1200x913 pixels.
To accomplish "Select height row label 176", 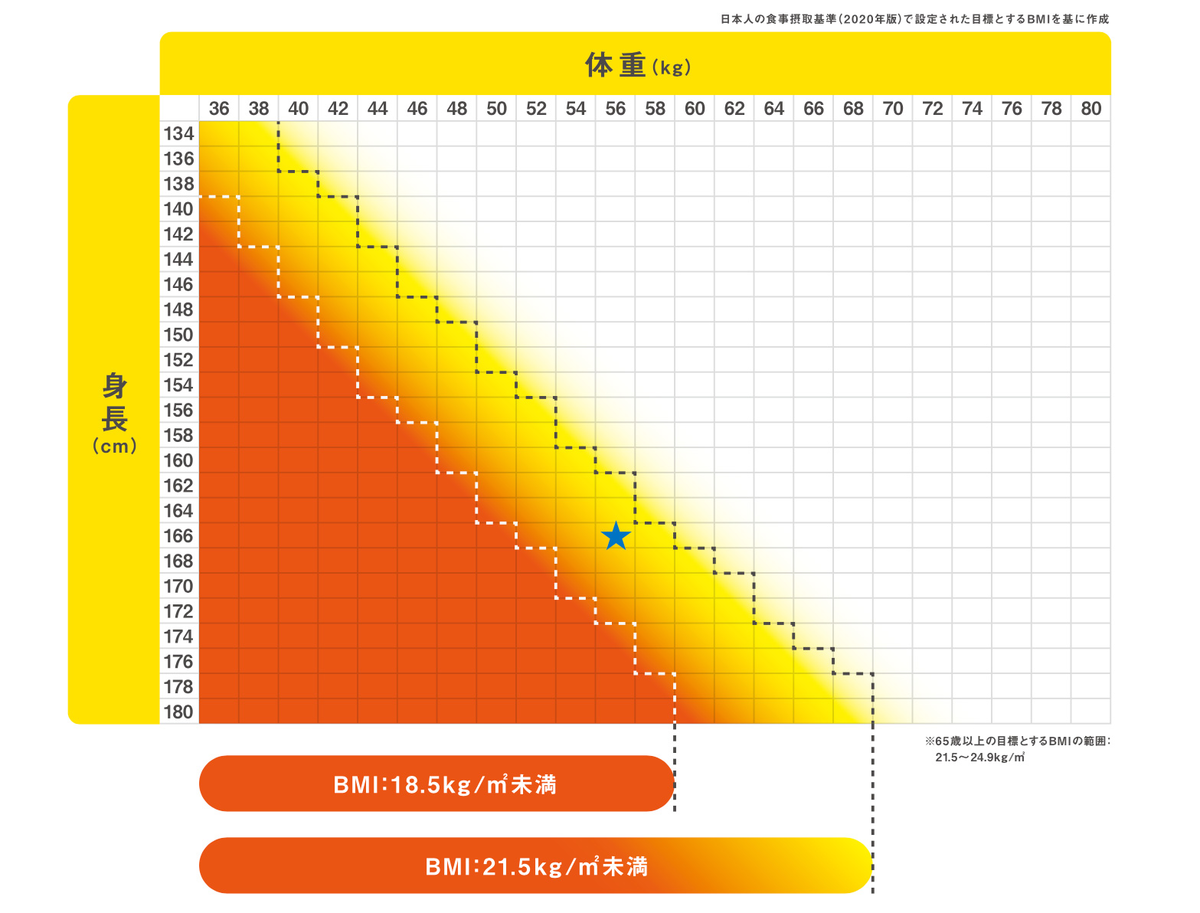I will click(179, 661).
